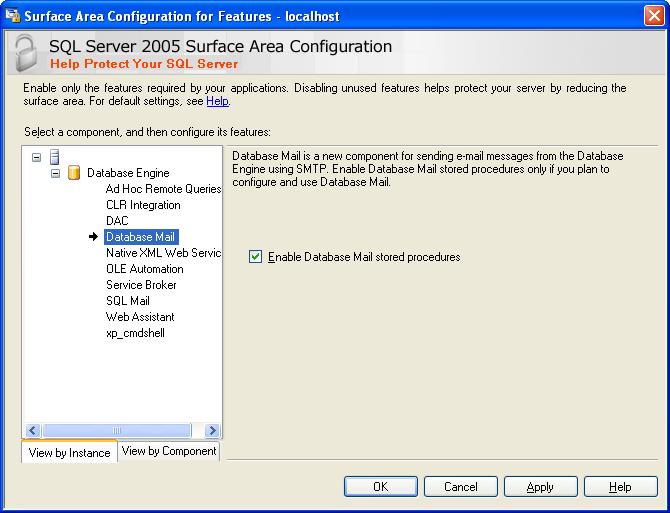Collapse the Database Engine node
The width and height of the screenshot is (670, 513).
[56, 173]
